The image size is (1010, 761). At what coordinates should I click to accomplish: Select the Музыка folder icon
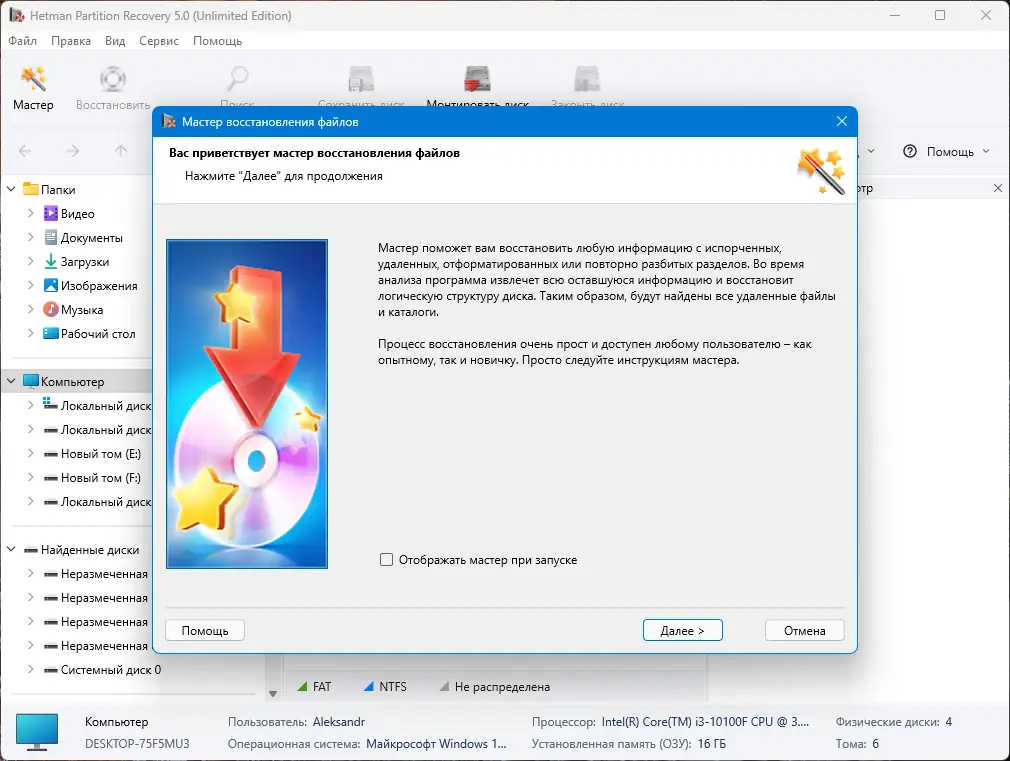(51, 309)
